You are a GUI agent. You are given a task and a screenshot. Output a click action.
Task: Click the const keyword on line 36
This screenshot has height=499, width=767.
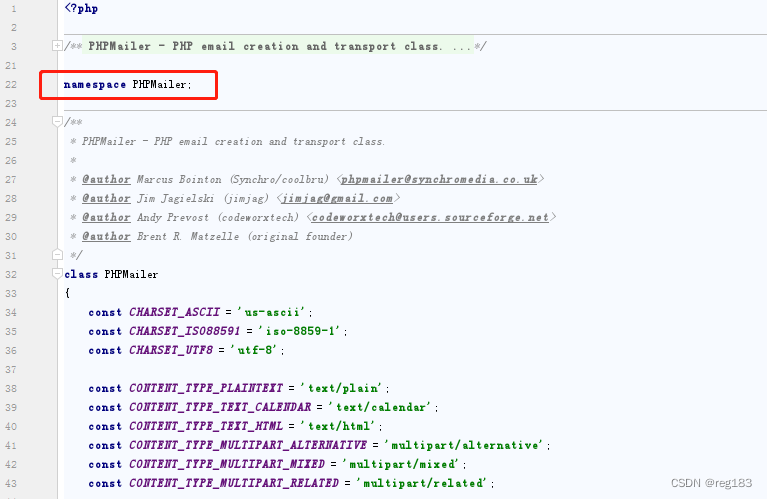coord(105,350)
